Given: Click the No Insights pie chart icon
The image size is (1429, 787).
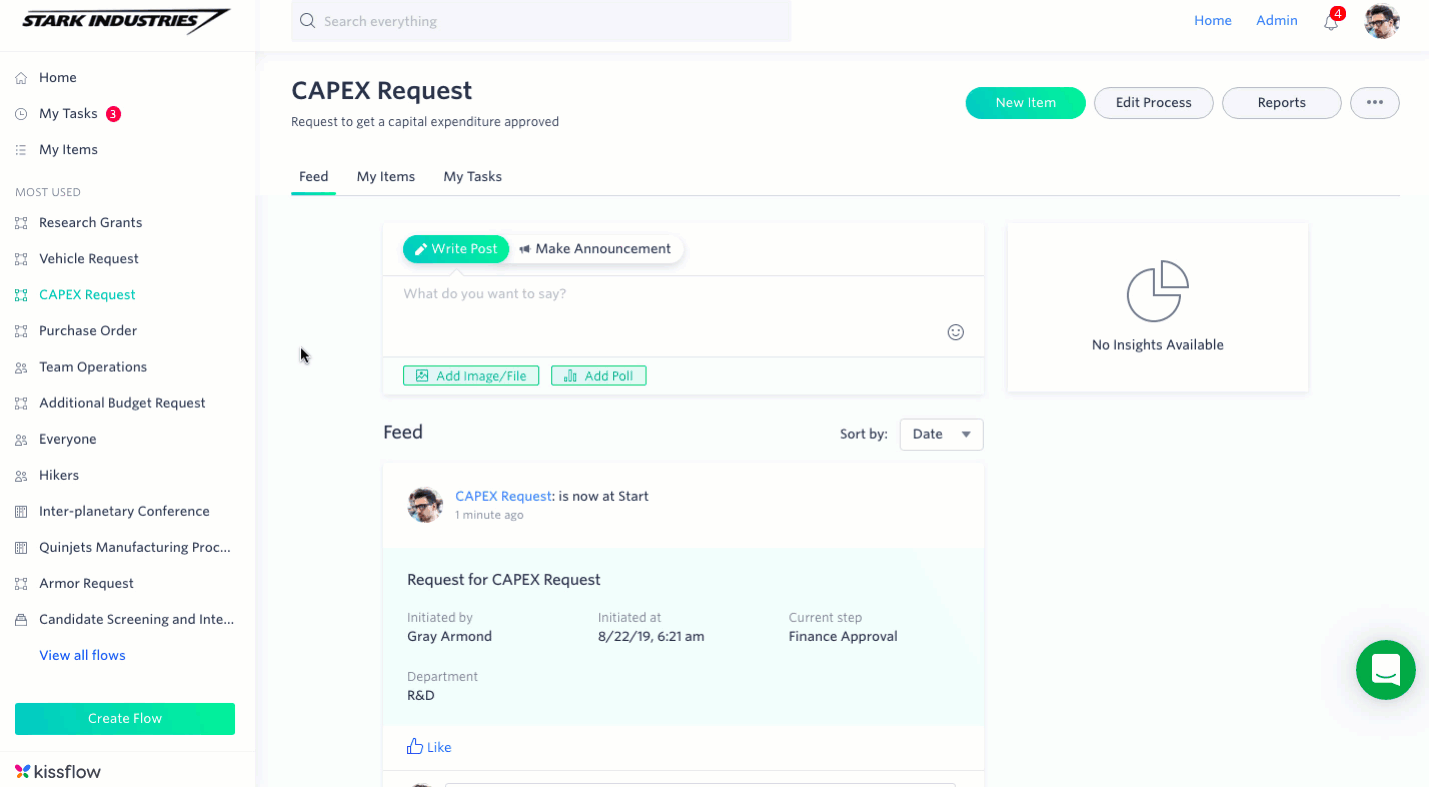Looking at the screenshot, I should point(1158,291).
